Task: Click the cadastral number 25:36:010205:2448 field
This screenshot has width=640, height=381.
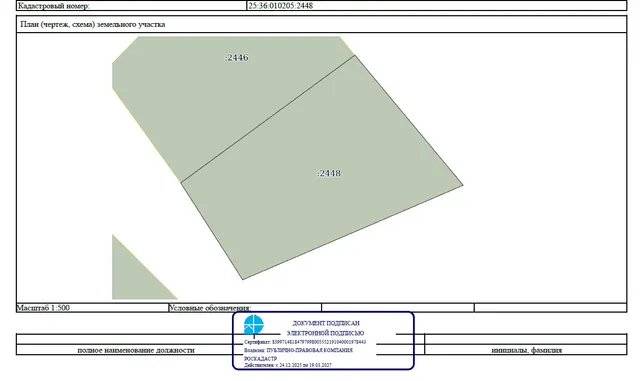Action: [437, 6]
